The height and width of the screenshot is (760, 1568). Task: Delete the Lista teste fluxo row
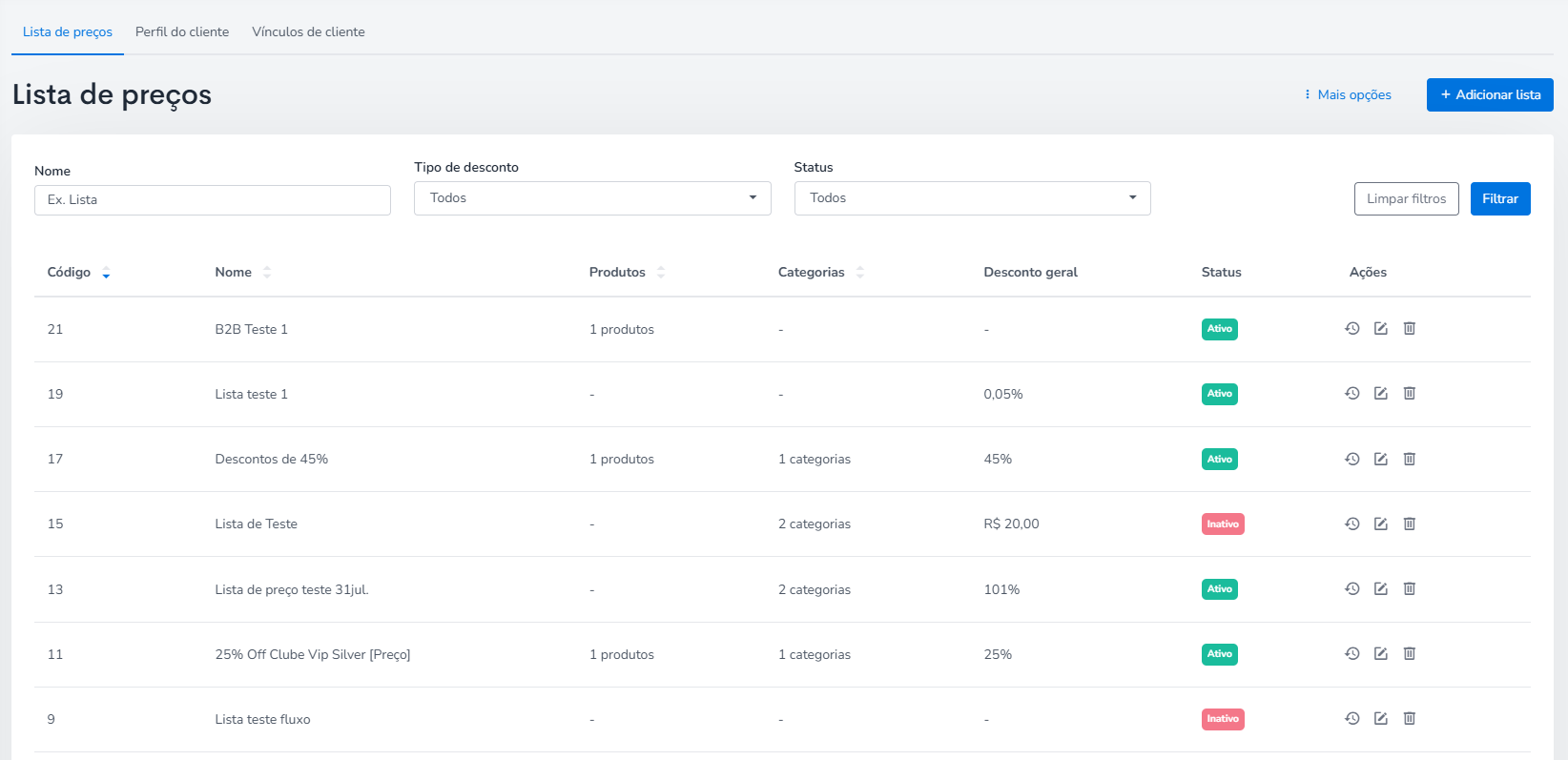tap(1410, 718)
